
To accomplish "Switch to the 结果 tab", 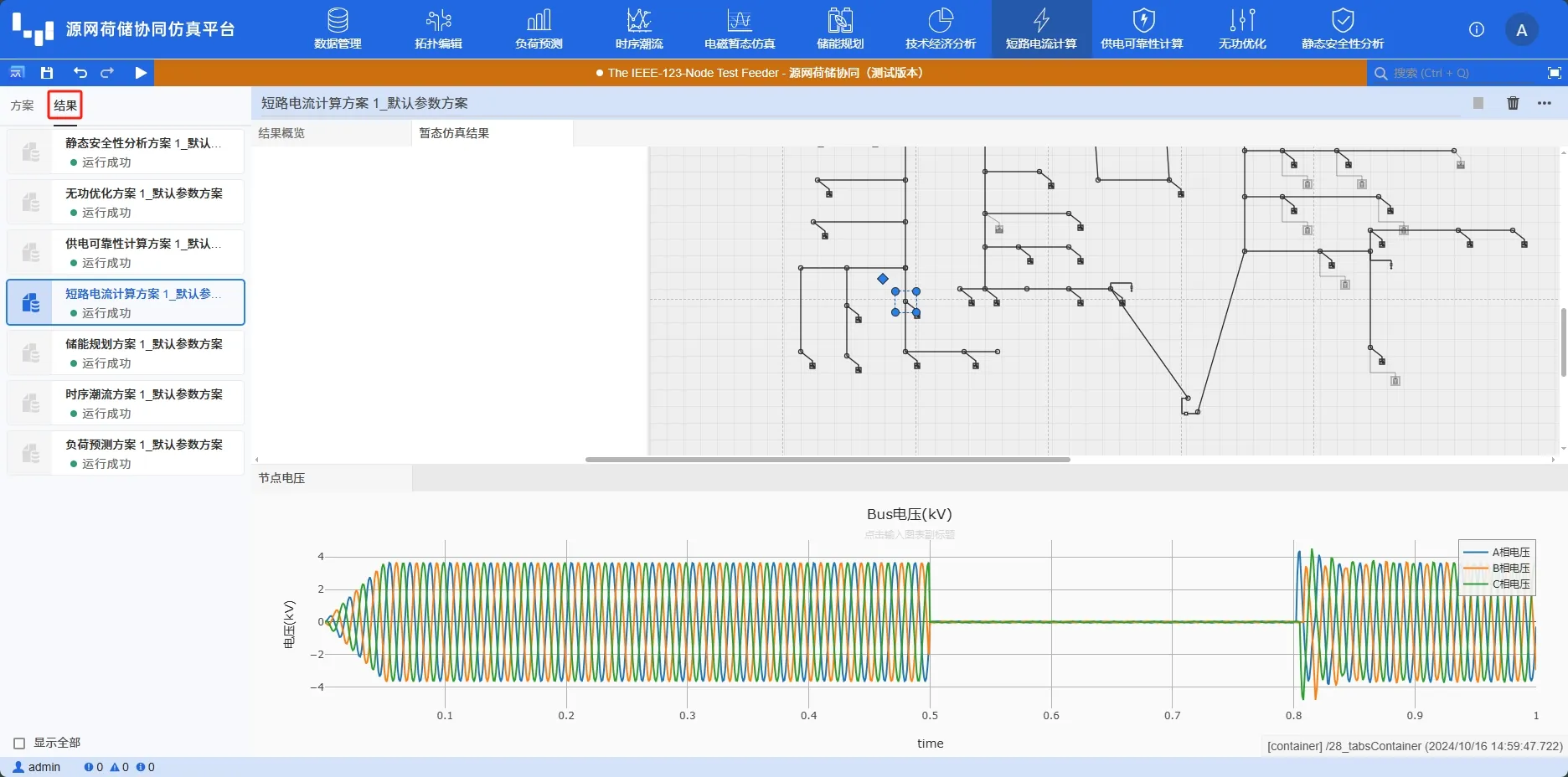I will pos(65,105).
